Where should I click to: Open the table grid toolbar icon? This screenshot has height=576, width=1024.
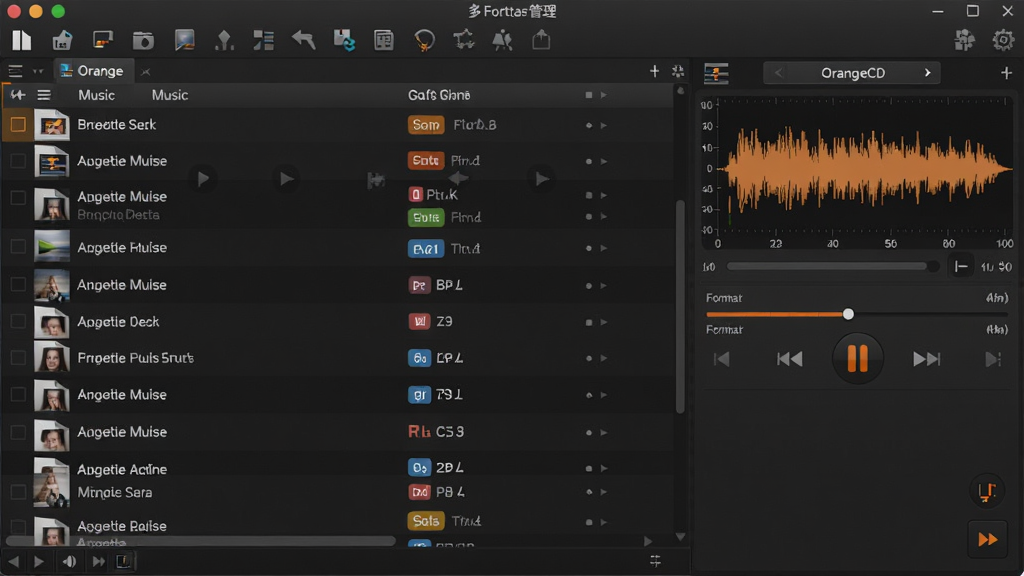(383, 40)
